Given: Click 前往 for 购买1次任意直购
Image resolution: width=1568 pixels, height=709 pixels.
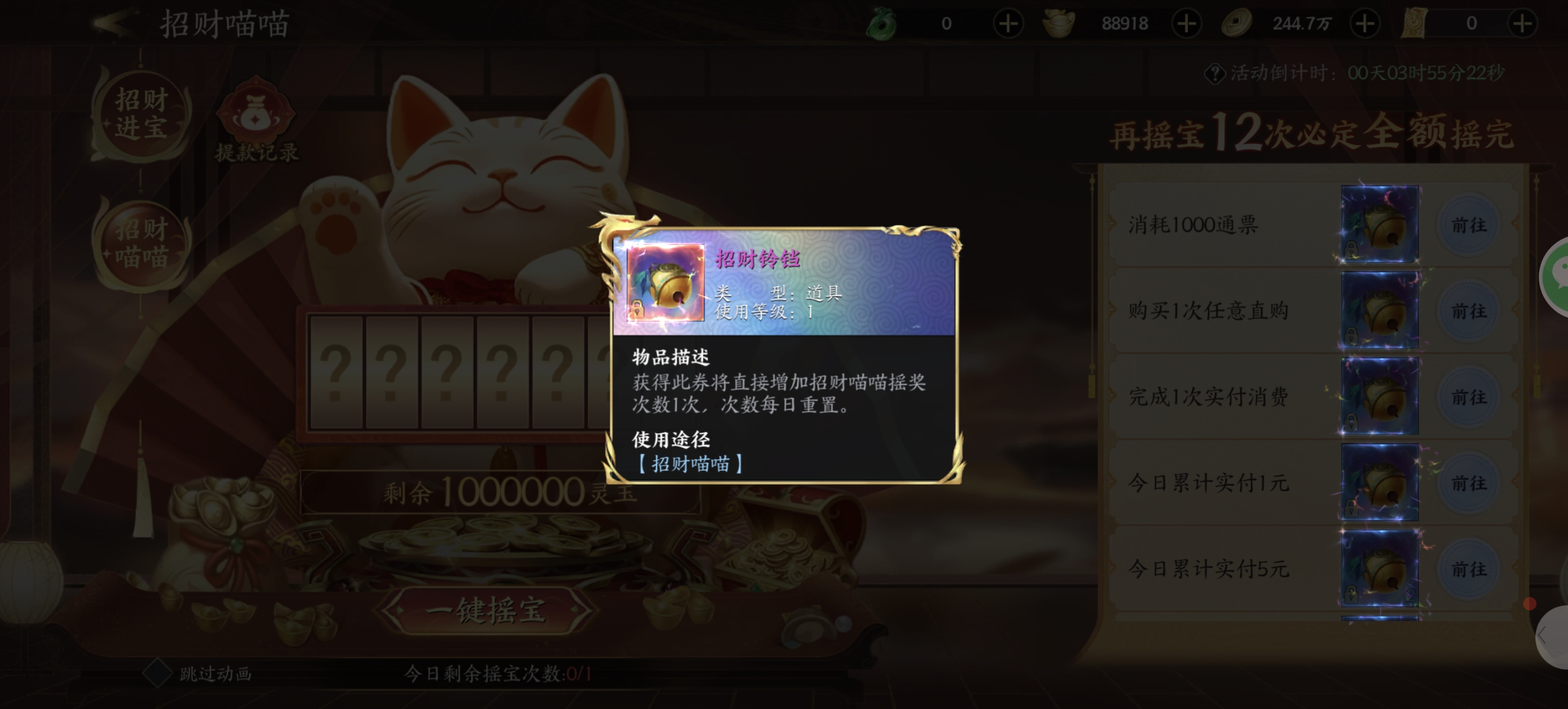Looking at the screenshot, I should (1468, 311).
